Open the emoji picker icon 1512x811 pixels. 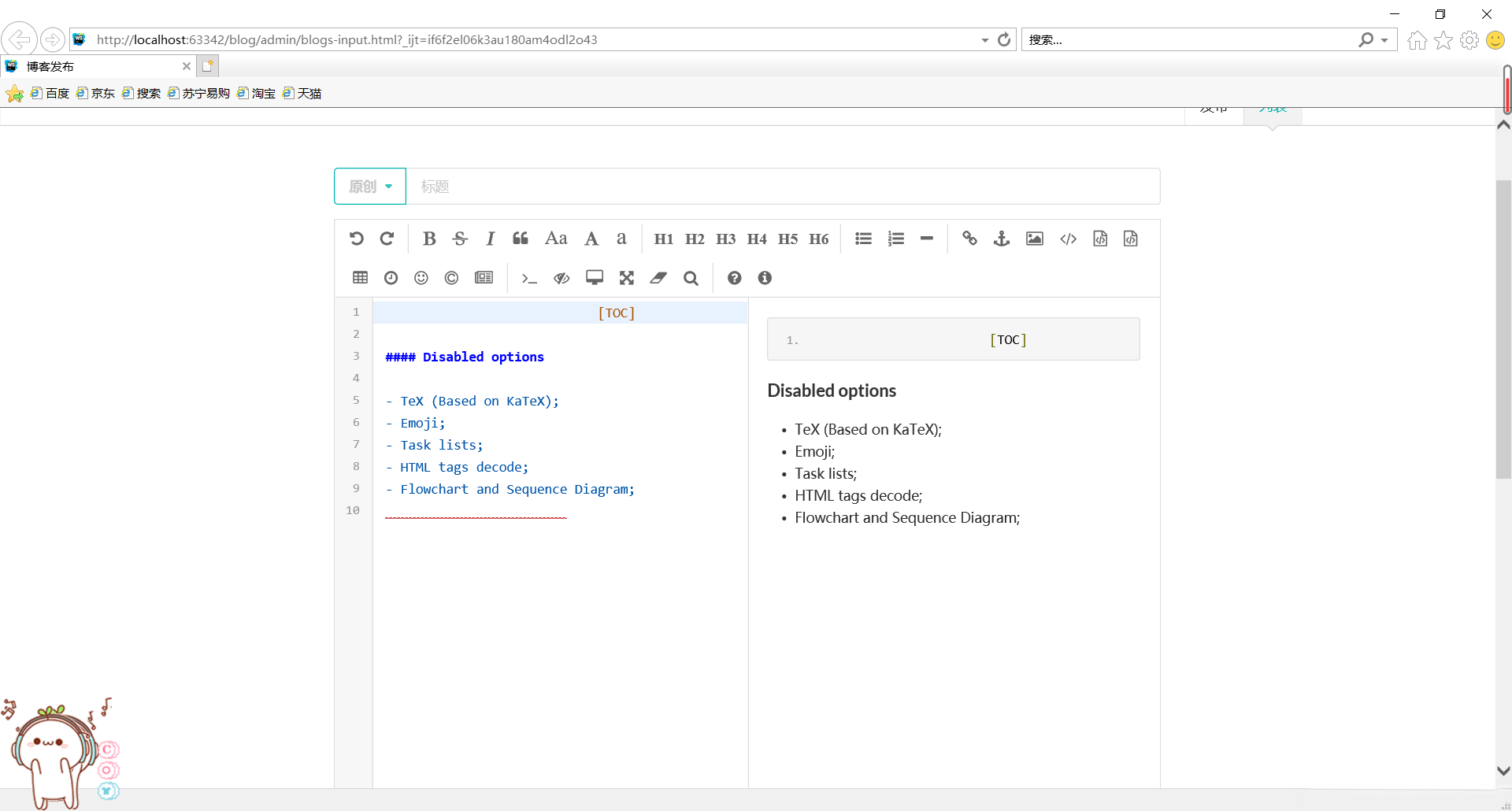pos(421,278)
